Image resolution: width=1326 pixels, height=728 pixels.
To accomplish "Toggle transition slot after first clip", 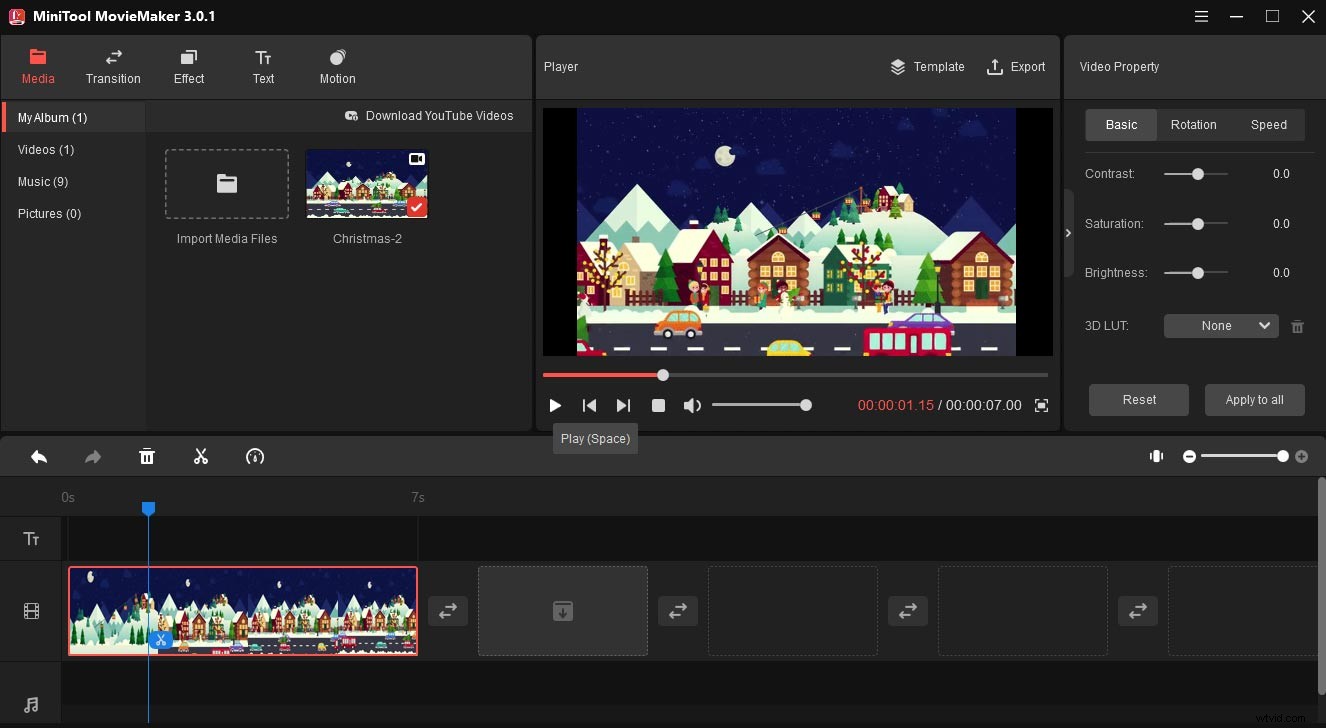I will click(447, 611).
